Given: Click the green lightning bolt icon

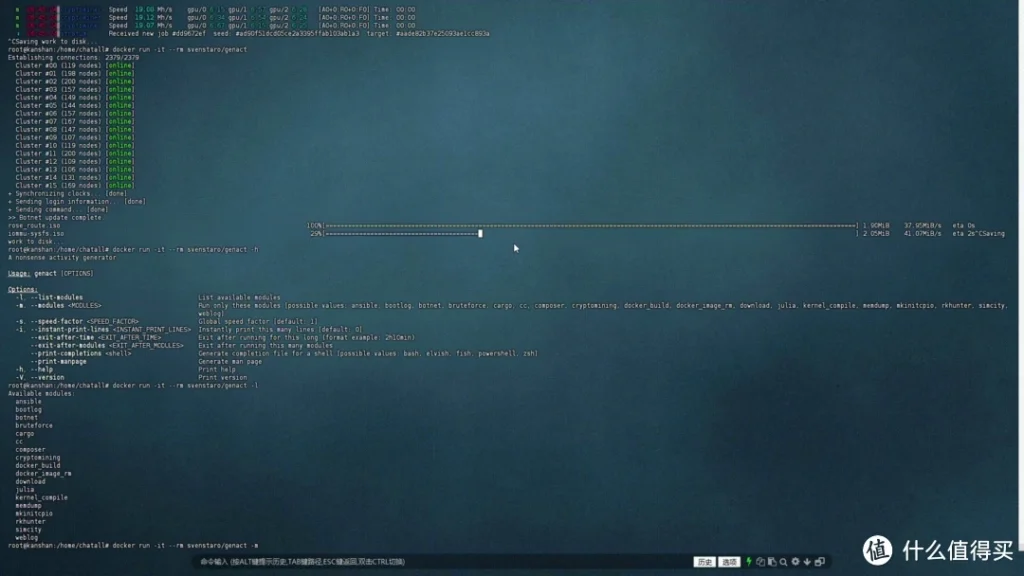Looking at the screenshot, I should click(x=750, y=562).
